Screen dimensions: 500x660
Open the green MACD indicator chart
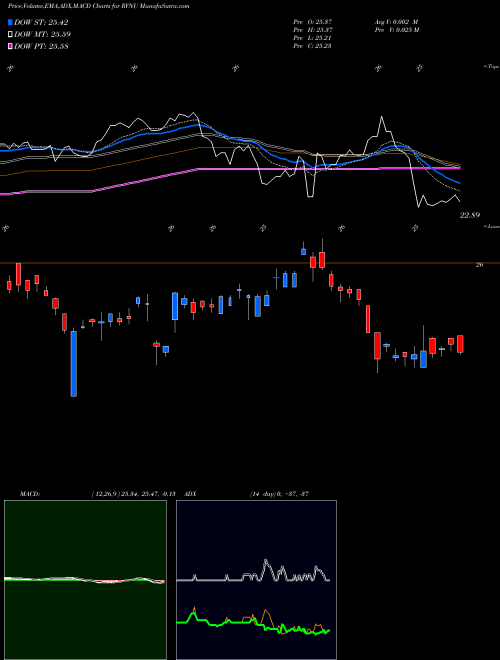coord(85,580)
